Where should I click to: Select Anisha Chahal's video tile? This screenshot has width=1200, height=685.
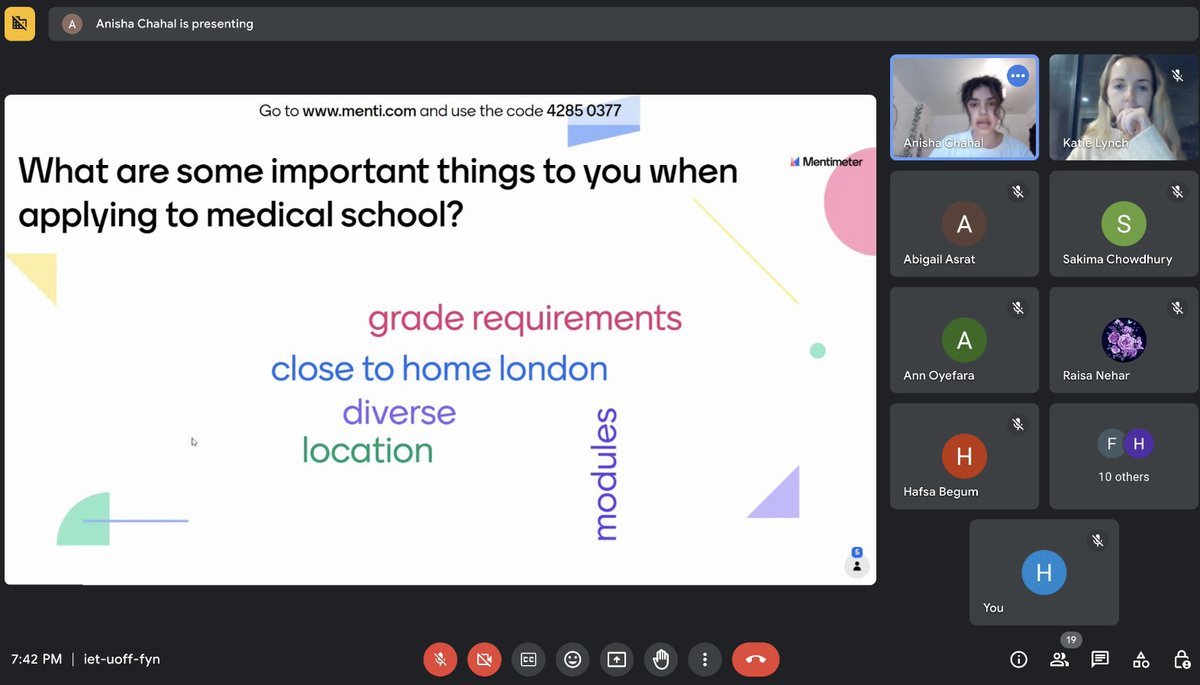pos(964,106)
